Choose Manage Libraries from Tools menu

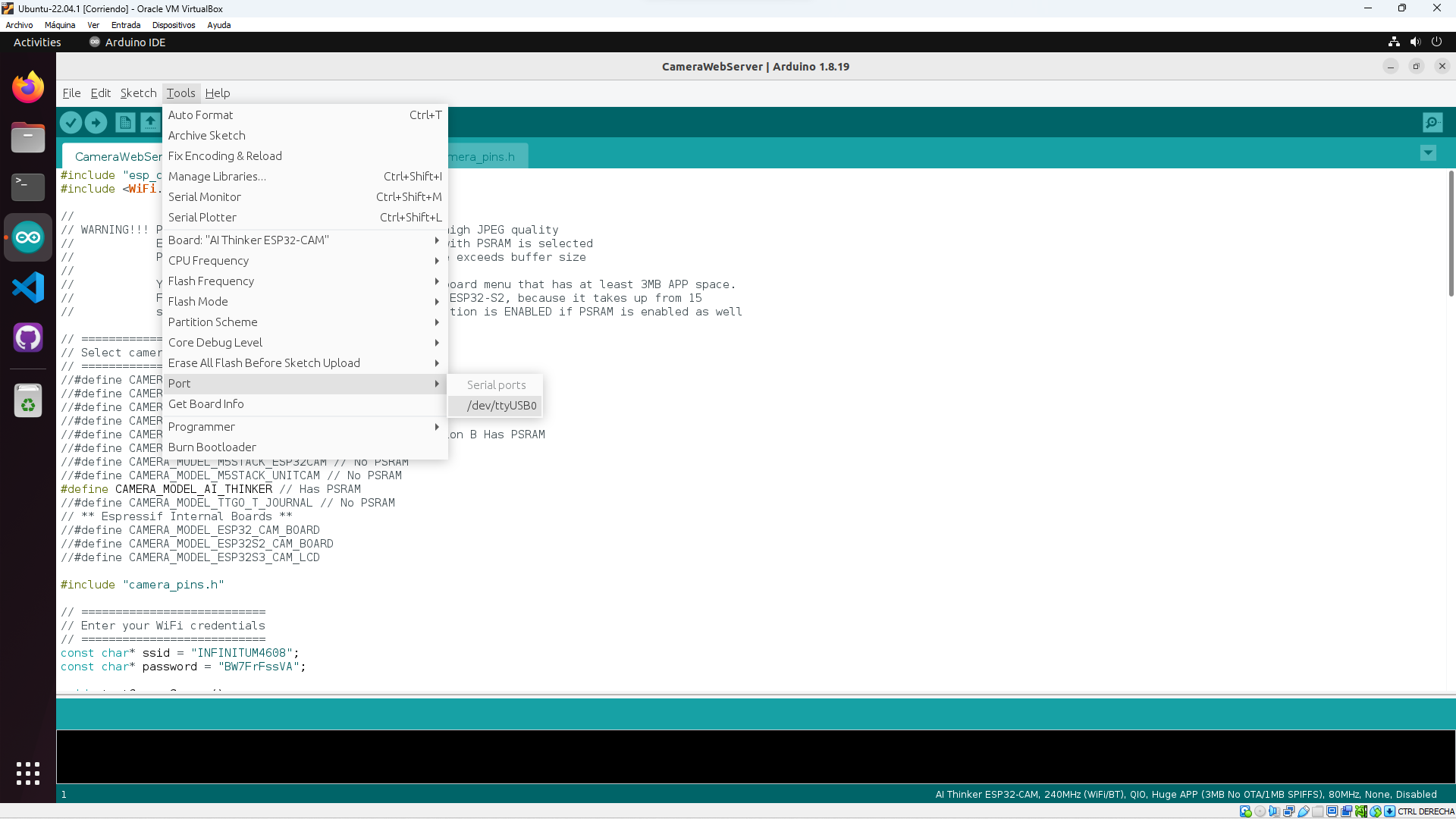[x=217, y=177]
